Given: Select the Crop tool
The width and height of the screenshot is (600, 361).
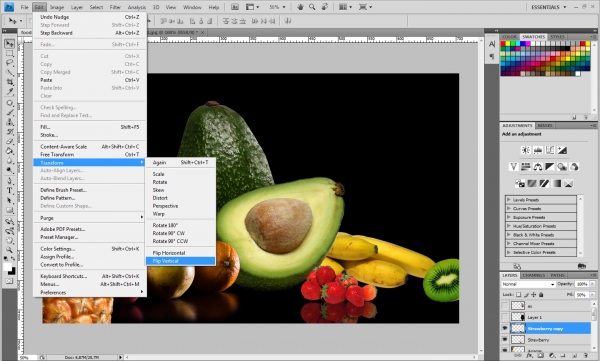Looking at the screenshot, I should point(10,82).
